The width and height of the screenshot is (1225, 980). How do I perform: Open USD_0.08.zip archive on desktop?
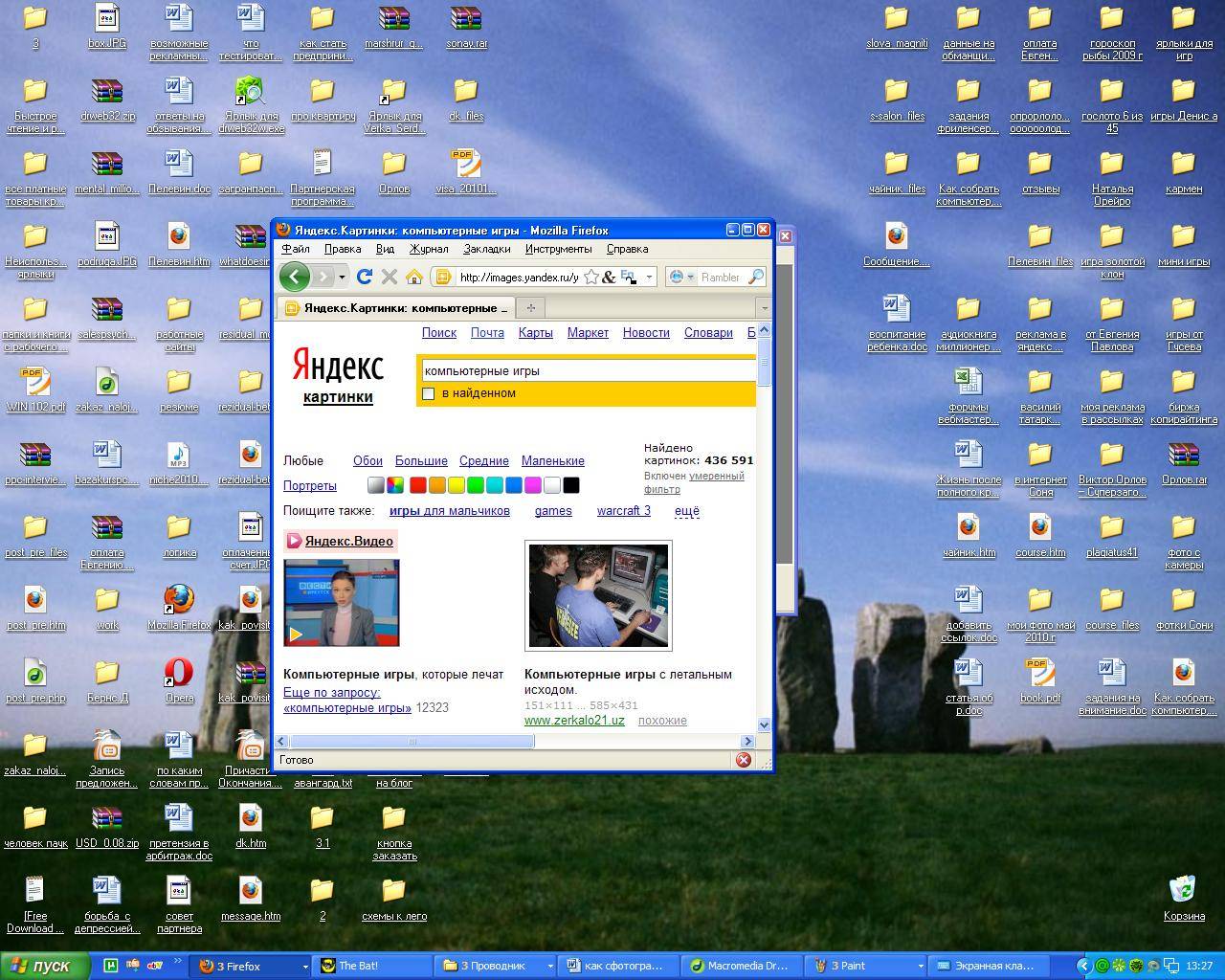point(107,826)
